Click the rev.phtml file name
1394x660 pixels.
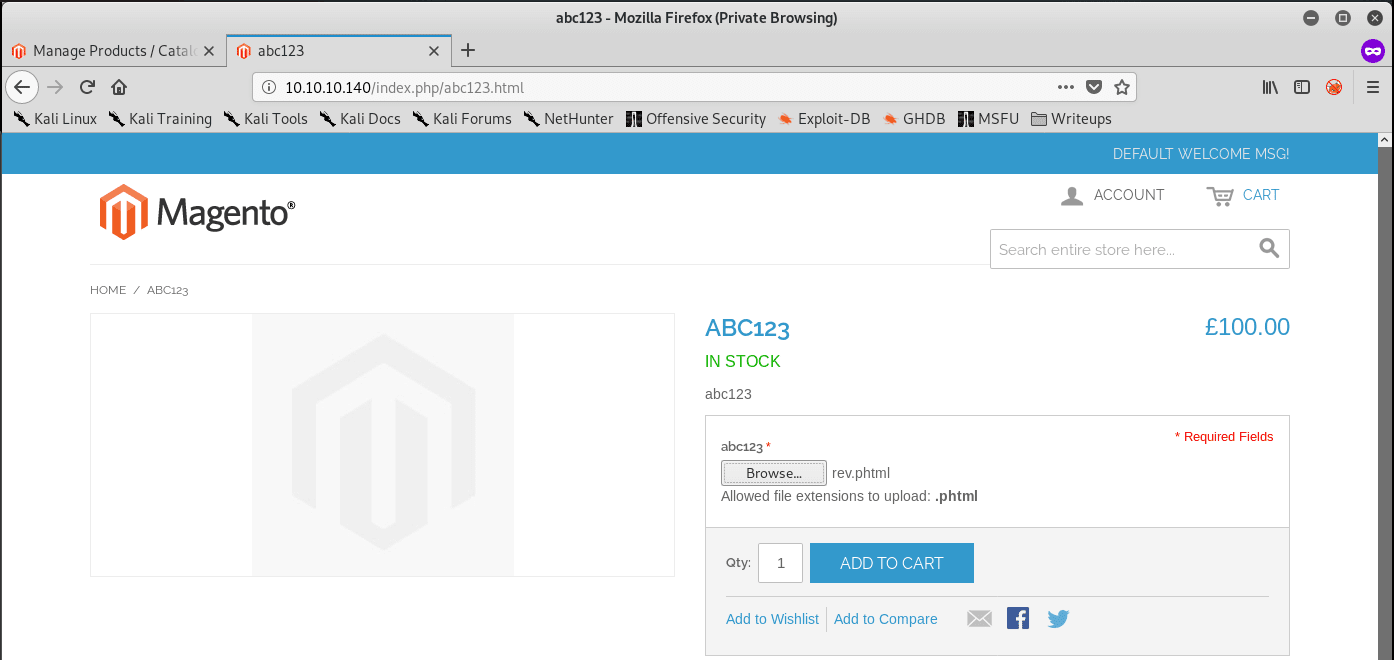(x=861, y=473)
